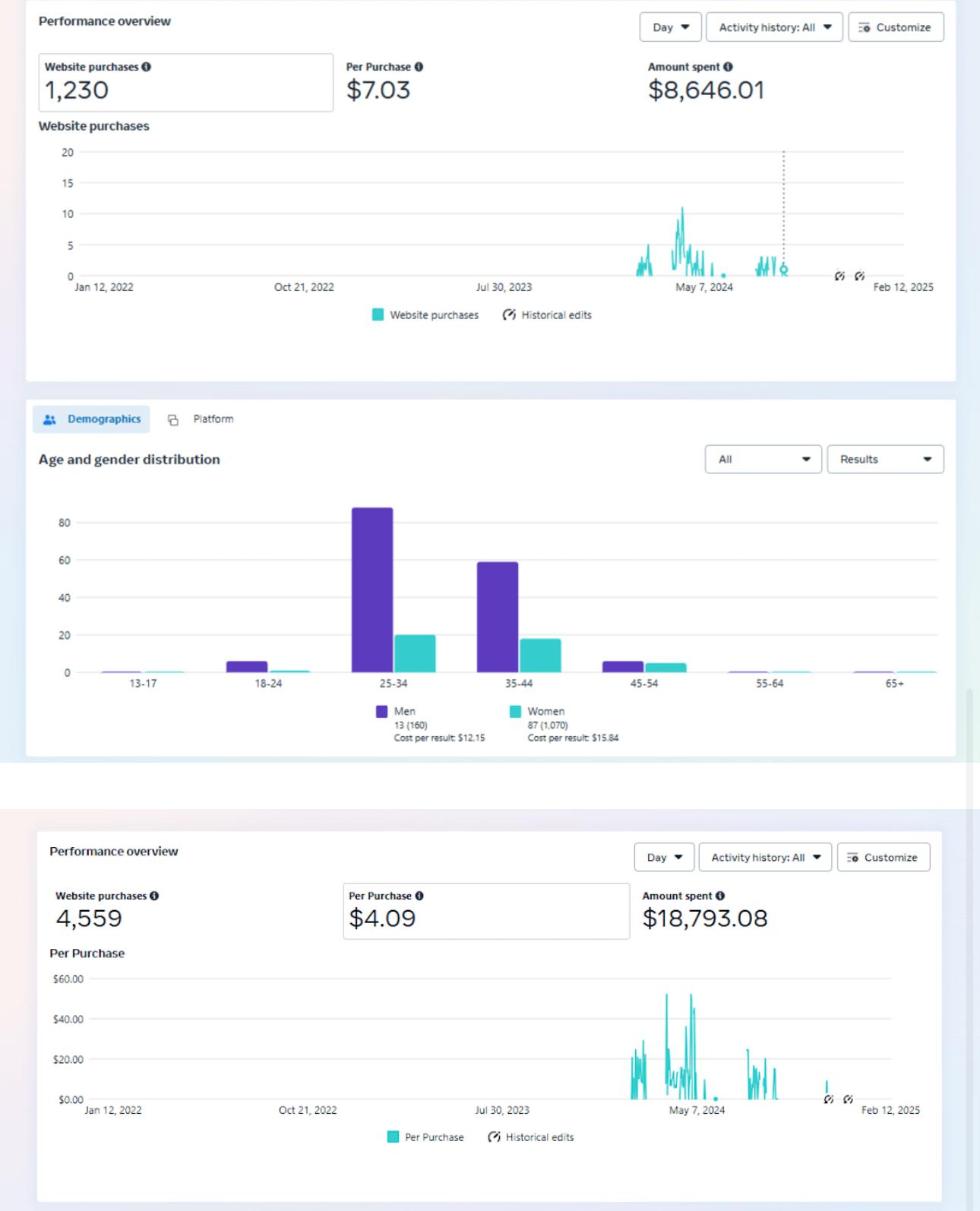The image size is (980, 1211).
Task: Click Historical edits legend icon under Website purchases chart
Action: pyautogui.click(x=509, y=315)
